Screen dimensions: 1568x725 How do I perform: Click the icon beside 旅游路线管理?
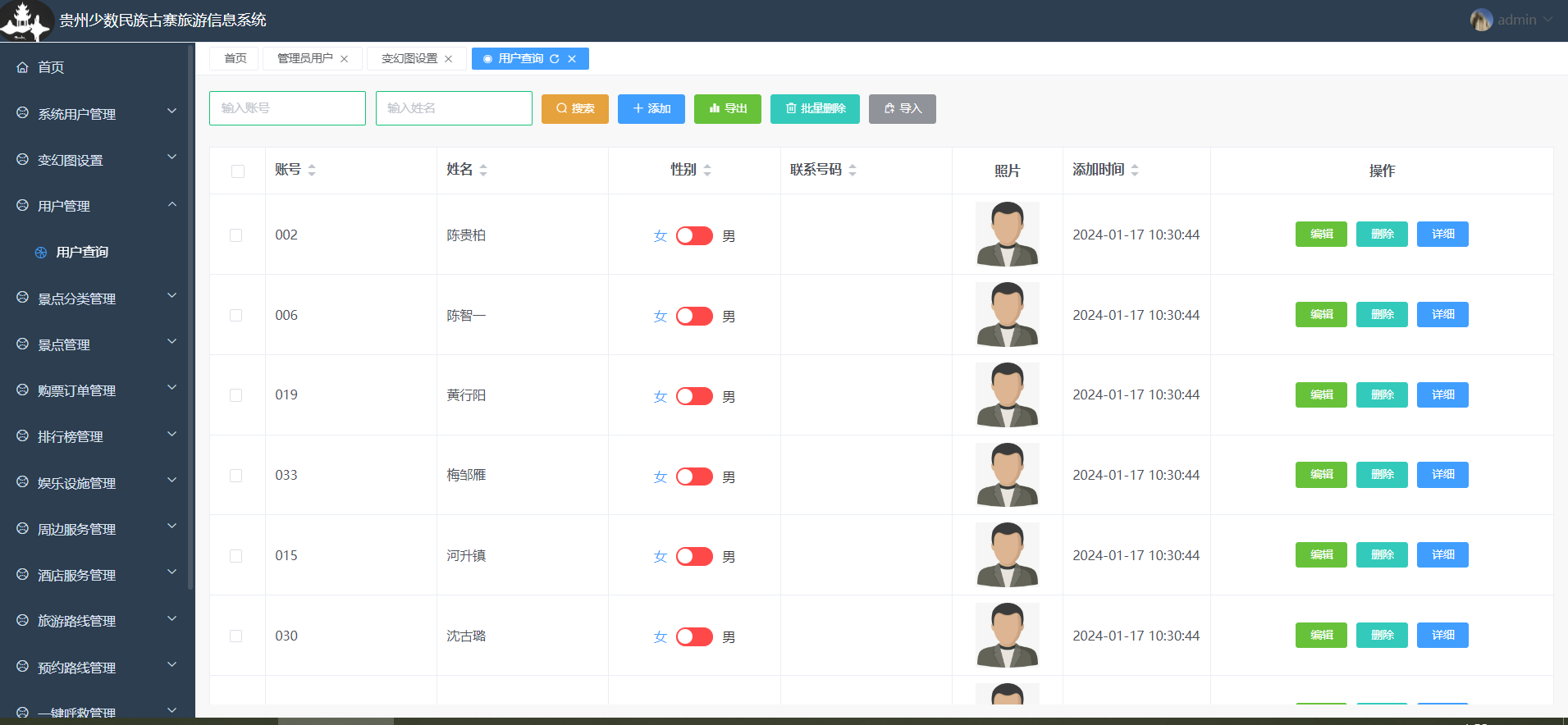pos(22,620)
